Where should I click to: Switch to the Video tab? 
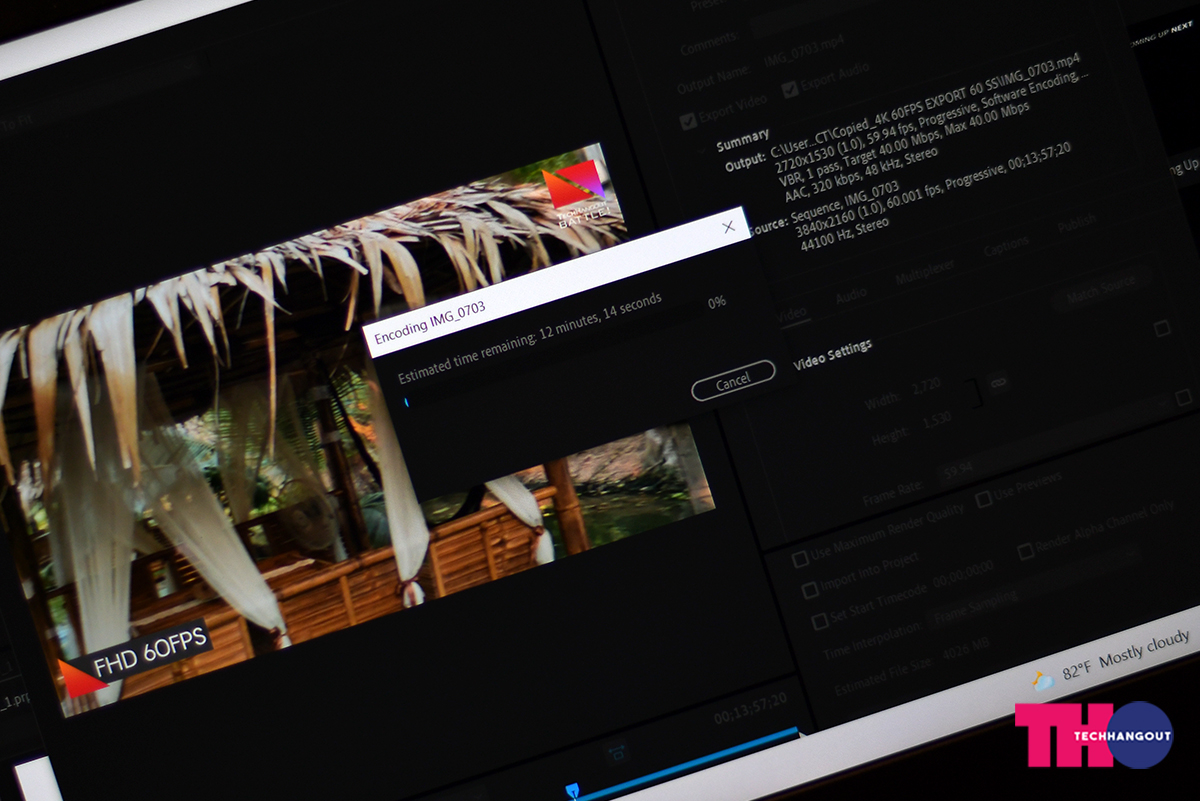pos(792,313)
